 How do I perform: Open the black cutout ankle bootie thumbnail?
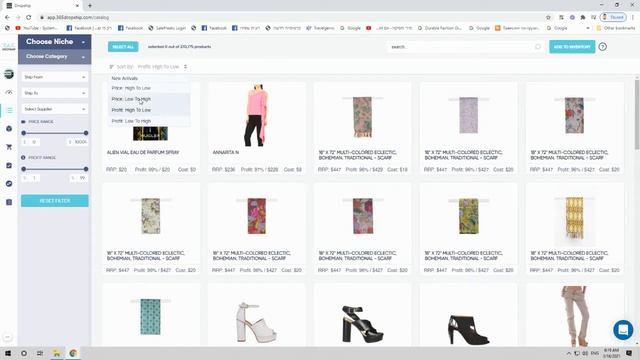(x=468, y=329)
